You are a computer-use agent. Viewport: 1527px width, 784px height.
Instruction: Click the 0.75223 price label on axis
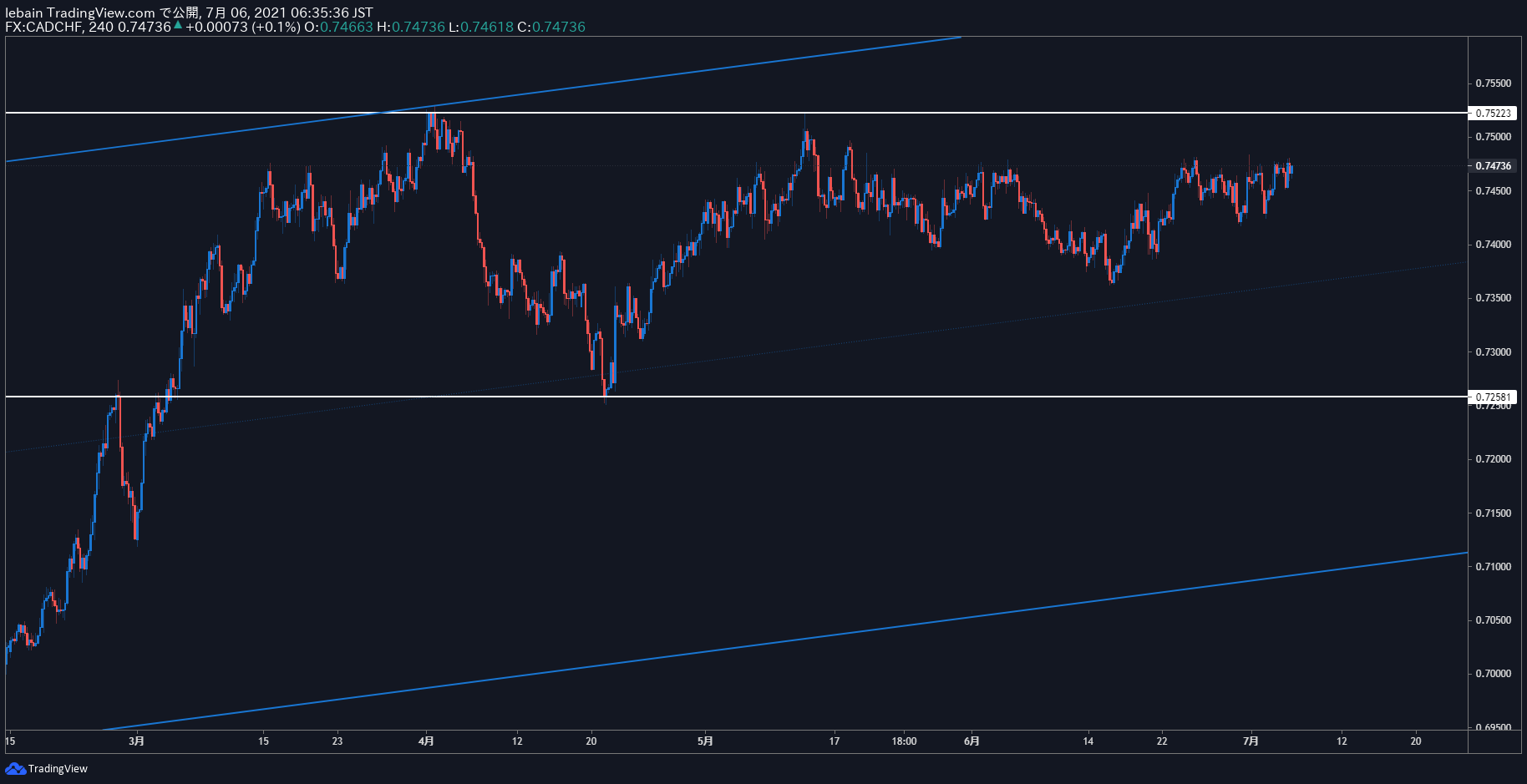(x=1493, y=113)
